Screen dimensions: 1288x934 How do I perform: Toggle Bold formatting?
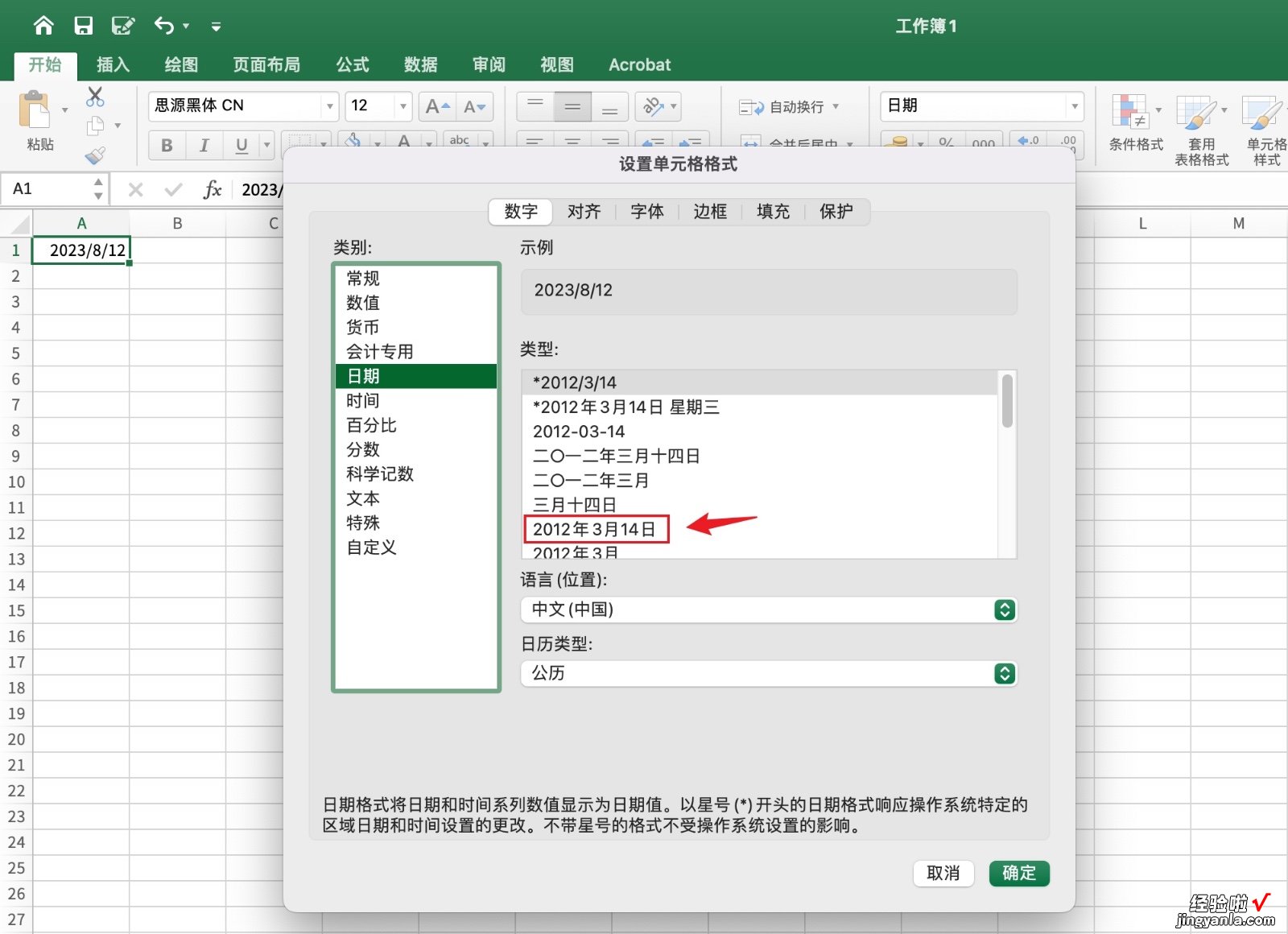point(167,145)
